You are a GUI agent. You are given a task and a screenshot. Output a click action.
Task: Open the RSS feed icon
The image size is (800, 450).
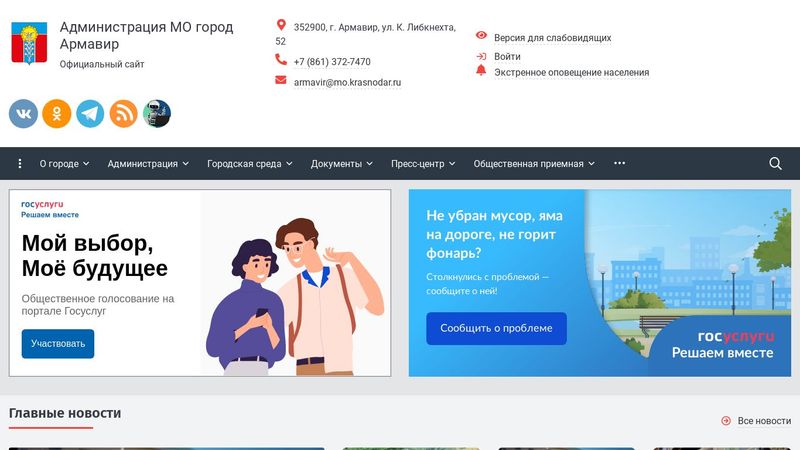click(123, 114)
